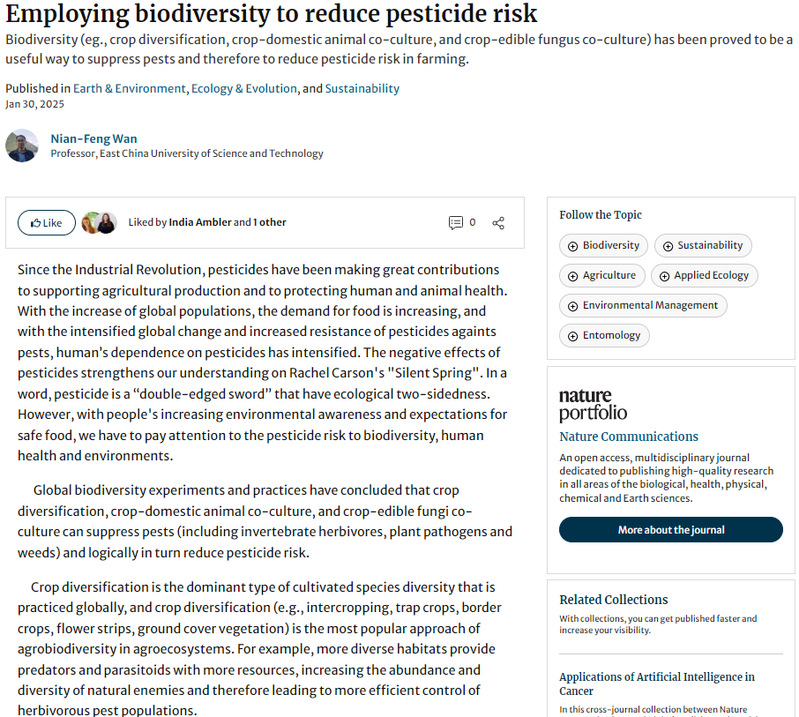This screenshot has height=717, width=799.
Task: Follow the Biodiversity topic
Action: point(603,246)
